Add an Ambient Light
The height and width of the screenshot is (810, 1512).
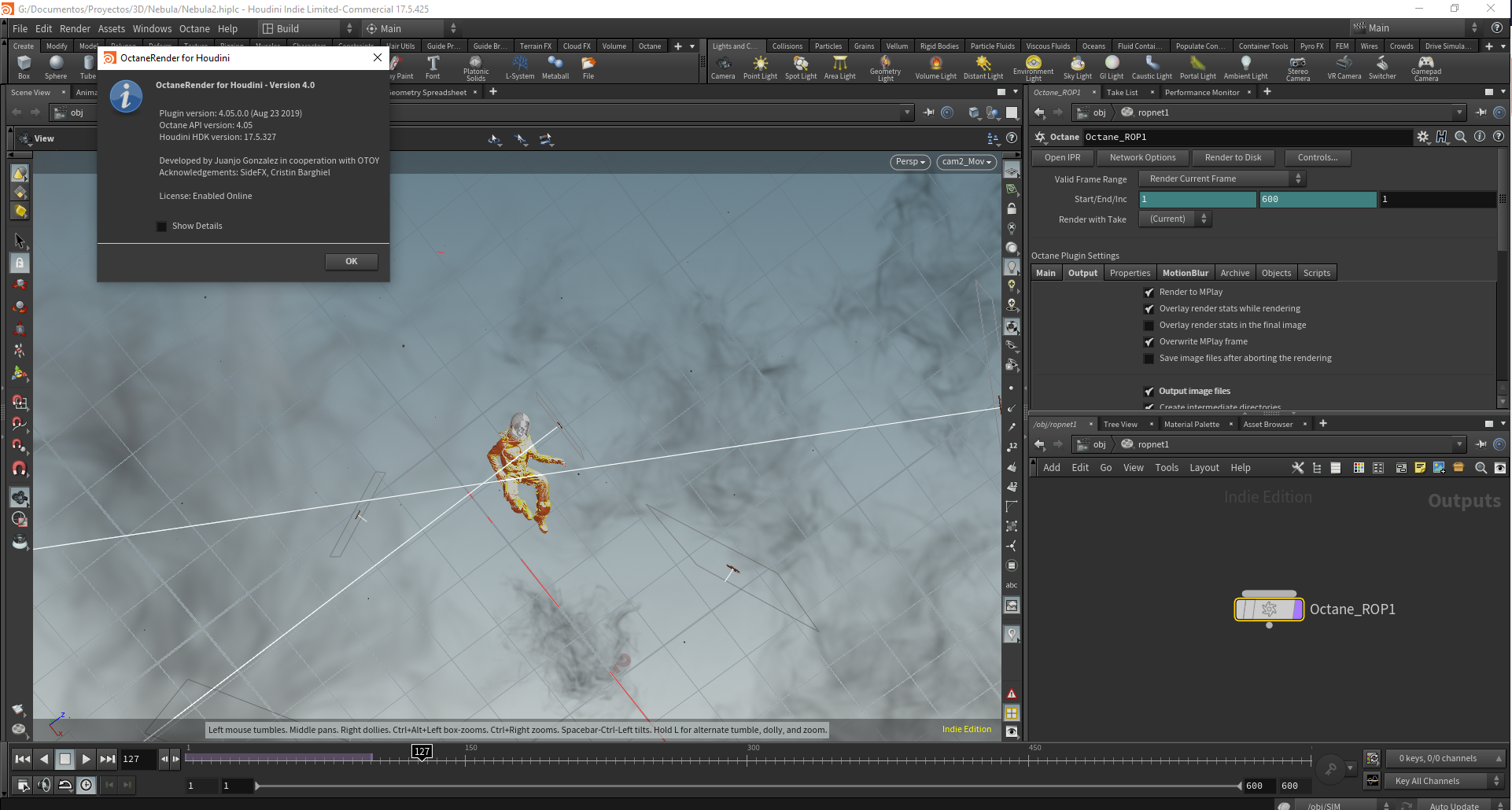[x=1246, y=67]
